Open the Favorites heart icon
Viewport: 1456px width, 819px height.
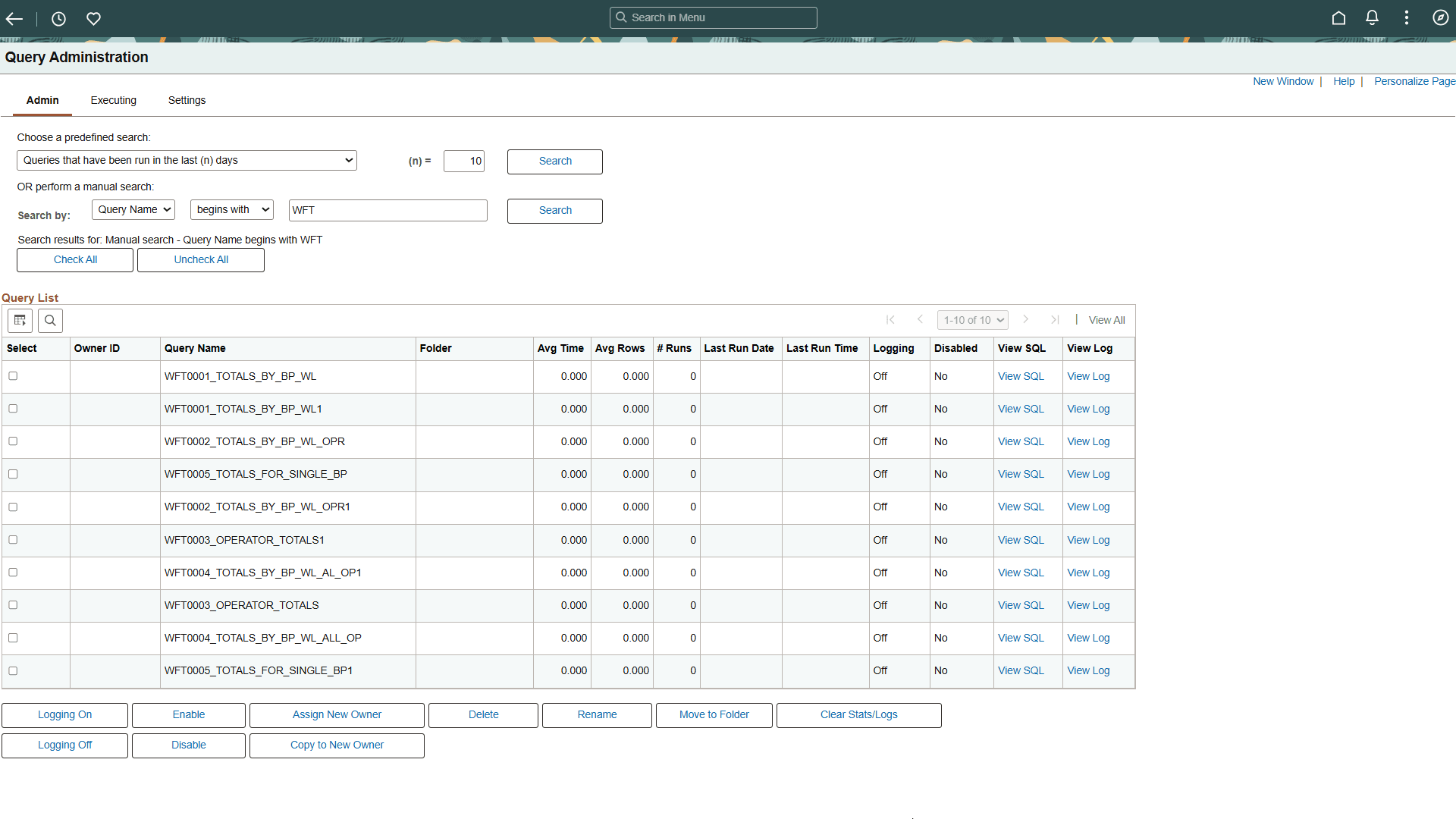click(93, 19)
